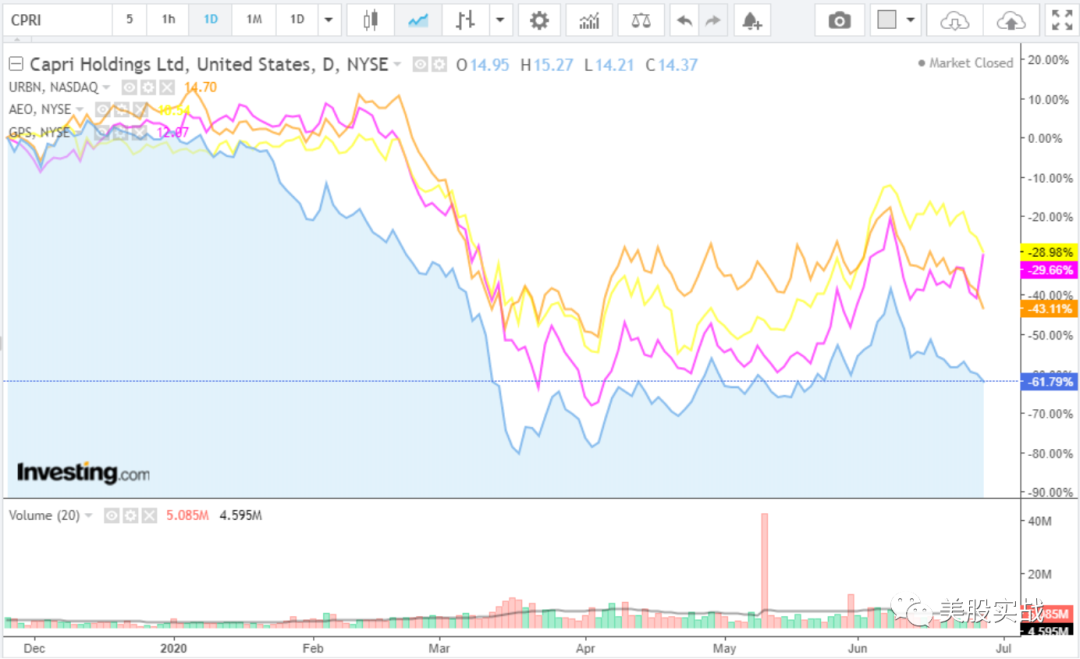Click the blue -61.79% price label
The image size is (1080, 659).
[x=1048, y=381]
